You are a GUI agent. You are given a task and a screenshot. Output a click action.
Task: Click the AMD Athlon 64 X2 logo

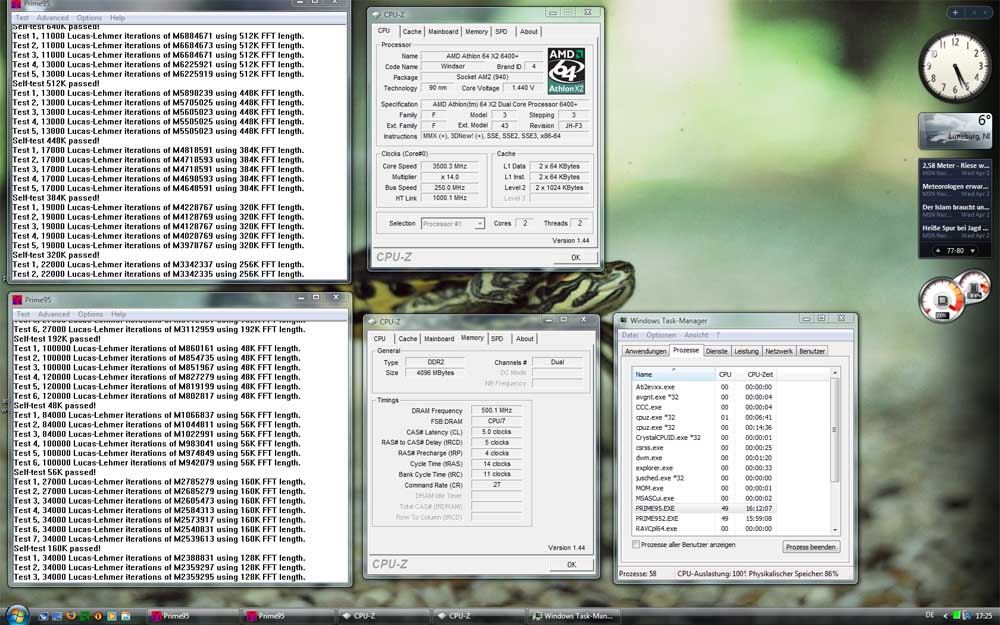tap(566, 71)
